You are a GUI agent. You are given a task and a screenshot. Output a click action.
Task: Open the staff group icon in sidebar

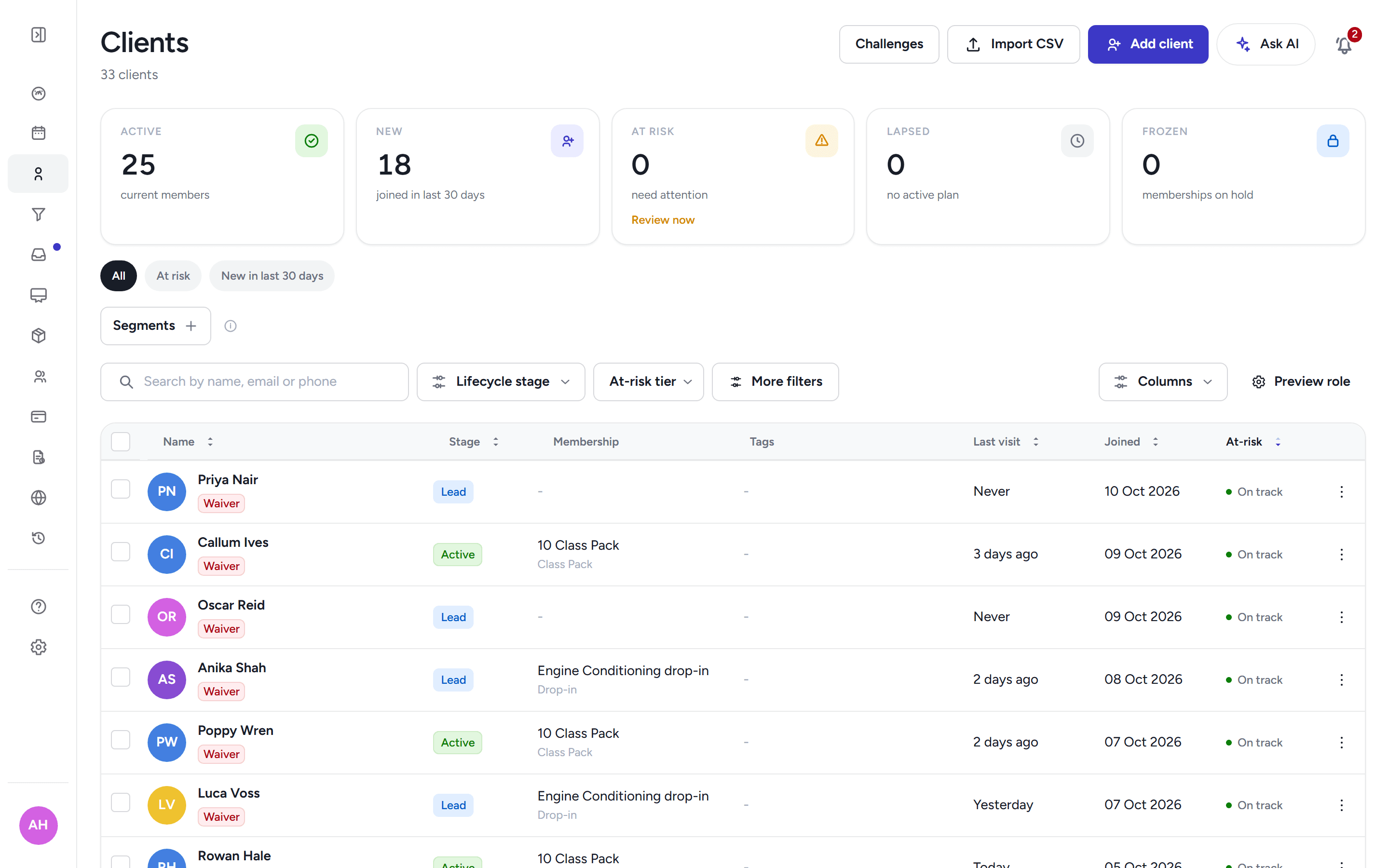[x=39, y=376]
